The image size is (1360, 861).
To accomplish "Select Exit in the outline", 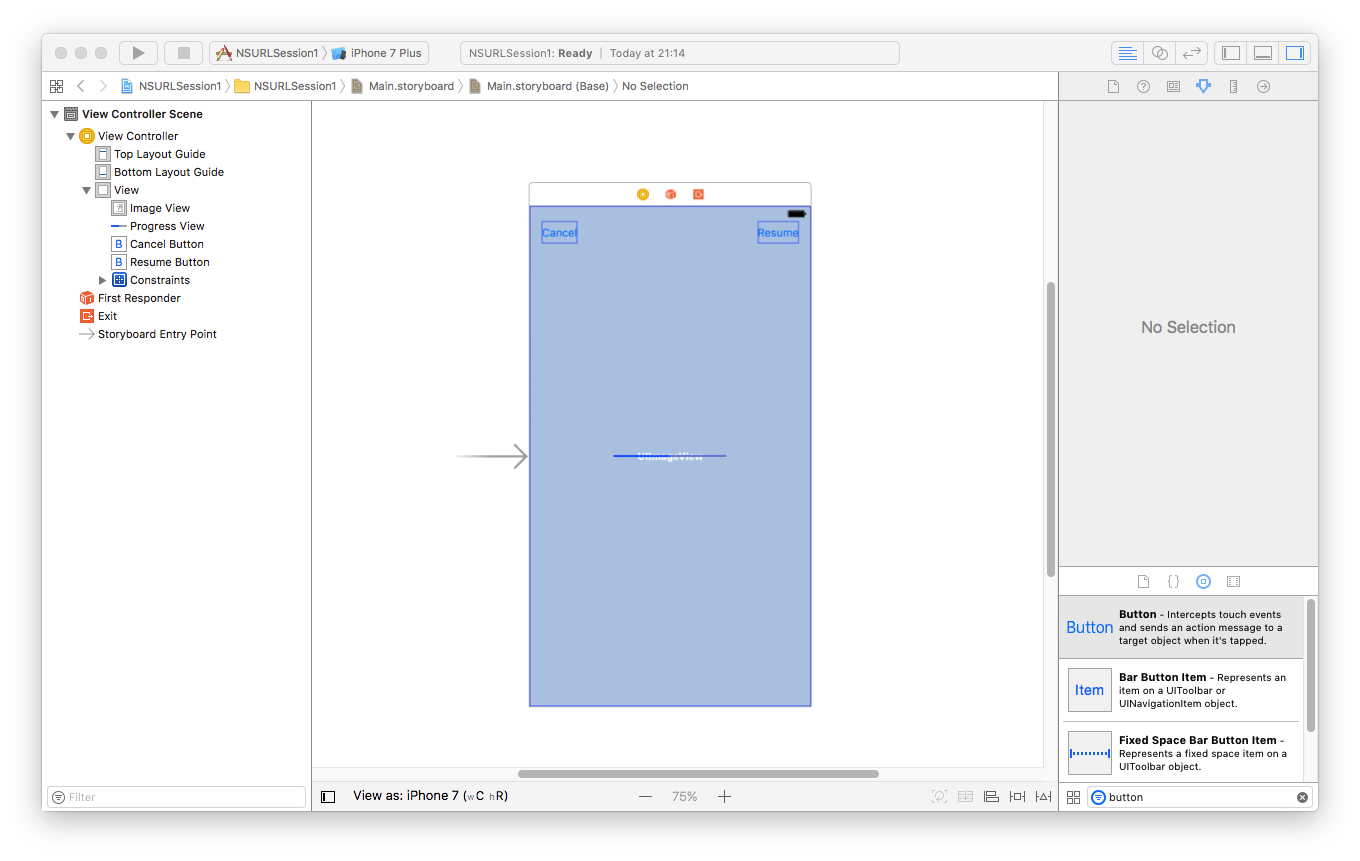I will pyautogui.click(x=107, y=316).
